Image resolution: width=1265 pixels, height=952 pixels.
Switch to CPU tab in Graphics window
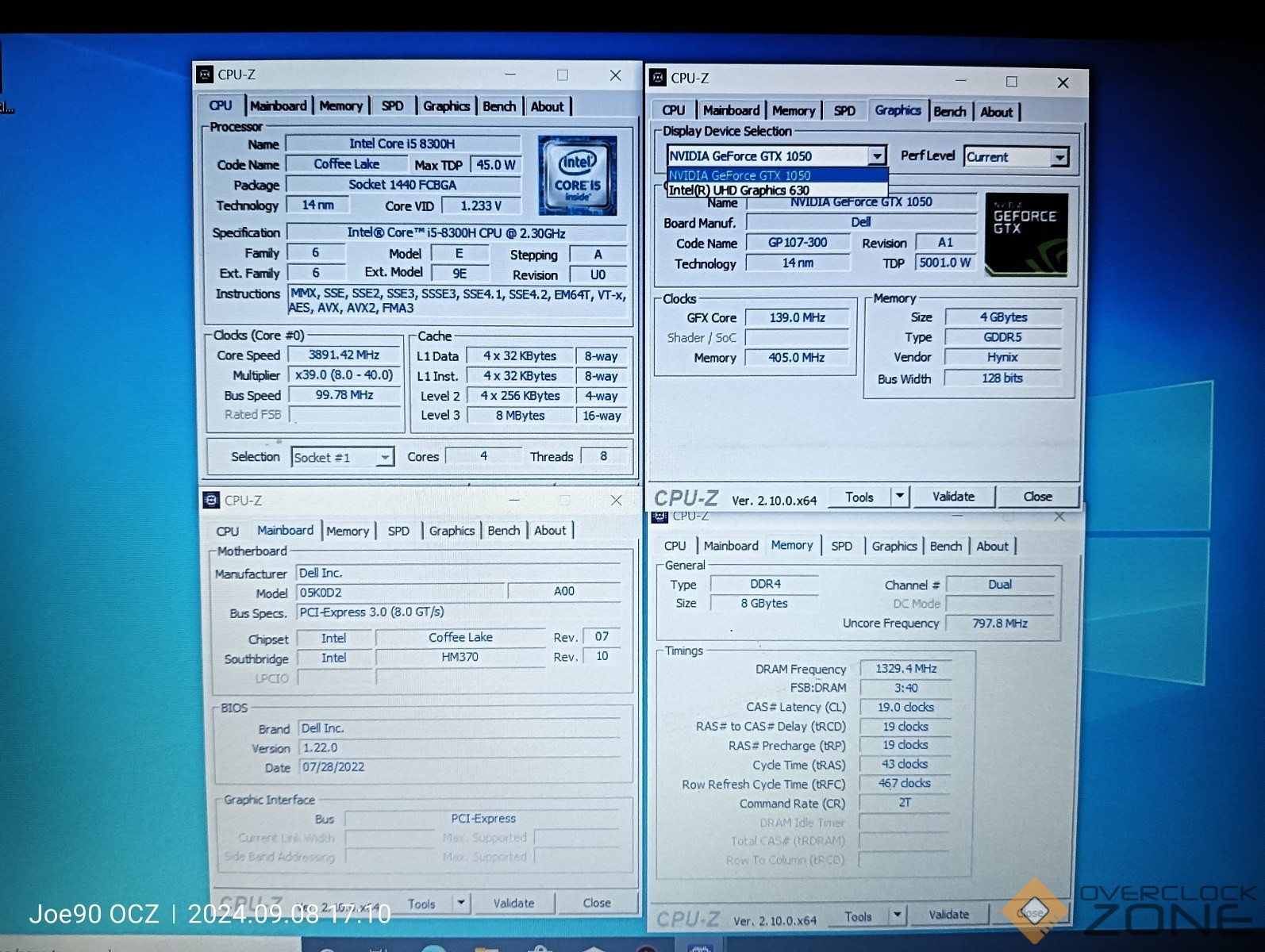673,111
